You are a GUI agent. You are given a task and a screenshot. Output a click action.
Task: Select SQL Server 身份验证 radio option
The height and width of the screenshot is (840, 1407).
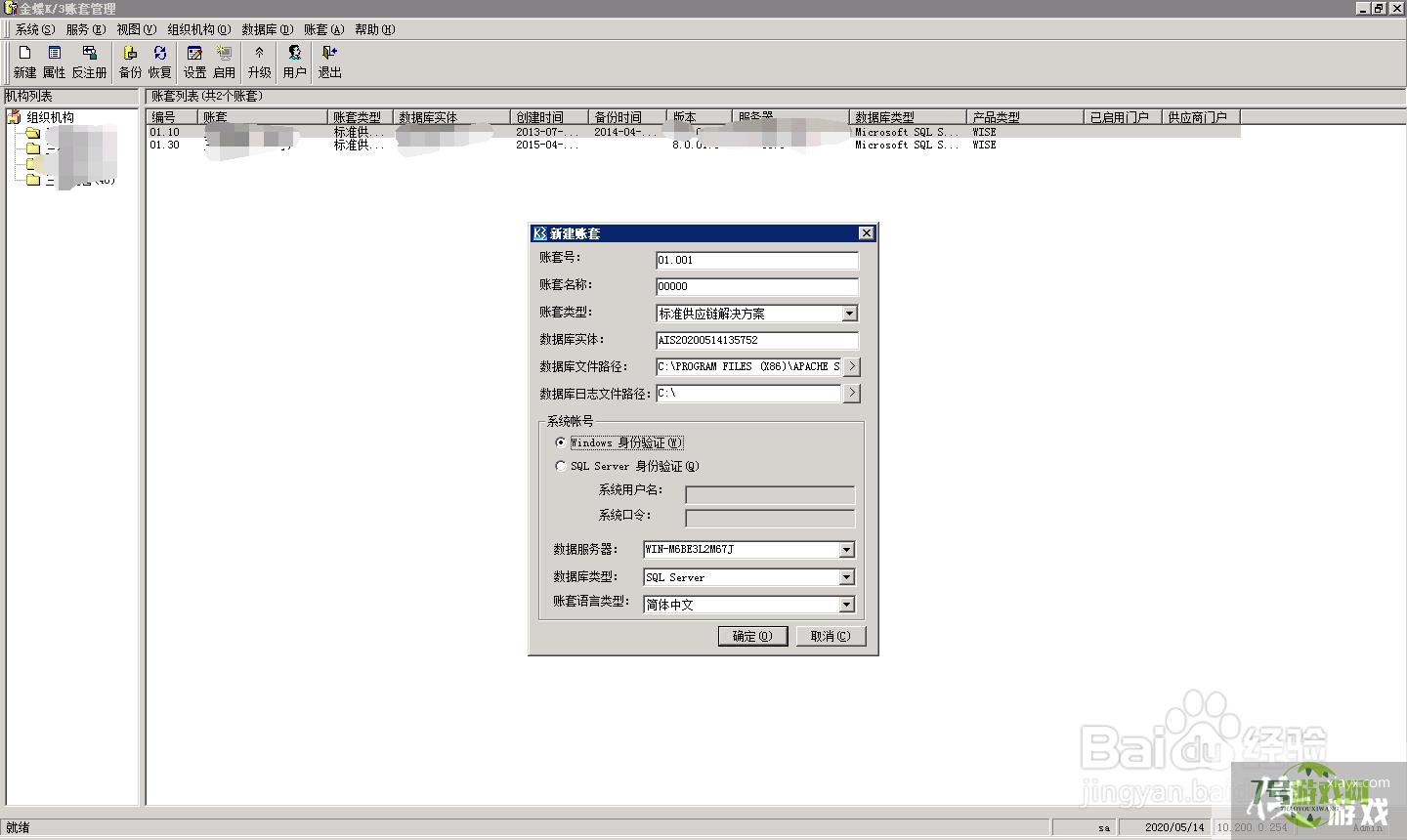(561, 466)
